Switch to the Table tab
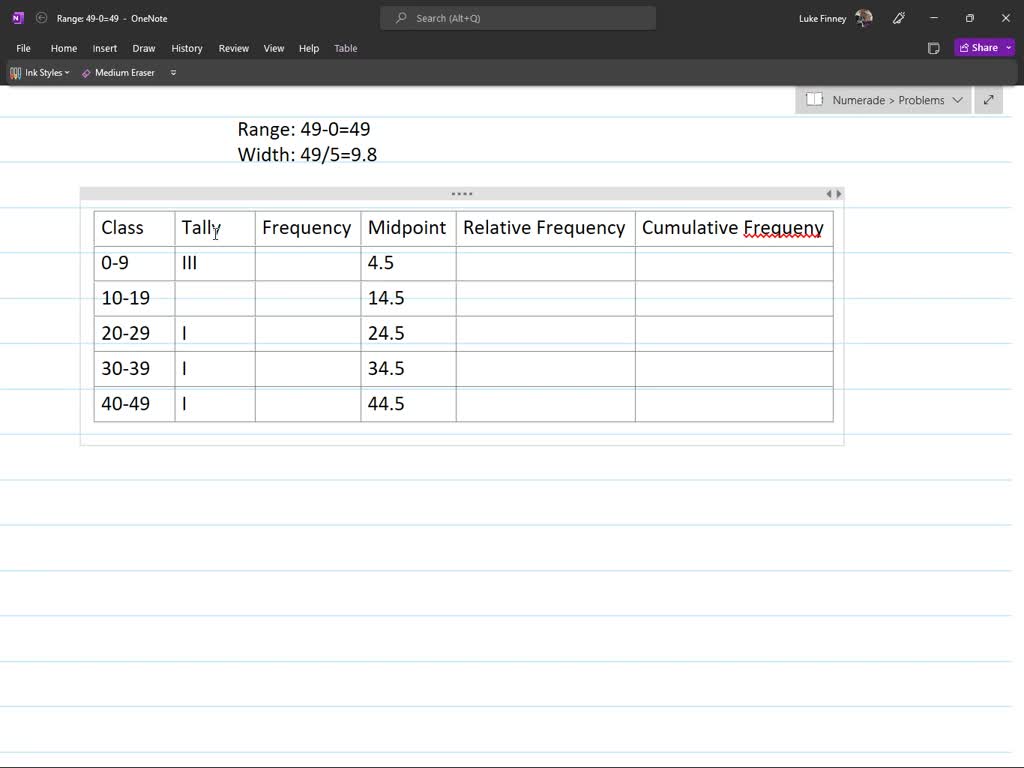Screen dimensions: 1024x768 click(345, 48)
